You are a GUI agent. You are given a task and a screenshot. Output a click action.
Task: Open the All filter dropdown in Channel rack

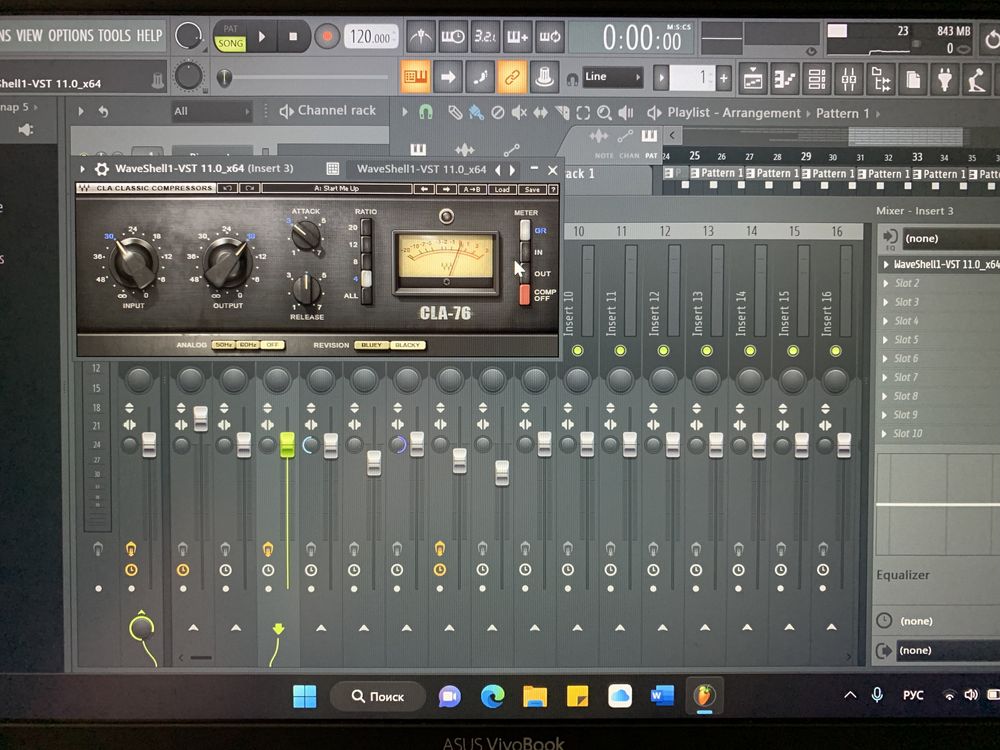click(x=210, y=112)
